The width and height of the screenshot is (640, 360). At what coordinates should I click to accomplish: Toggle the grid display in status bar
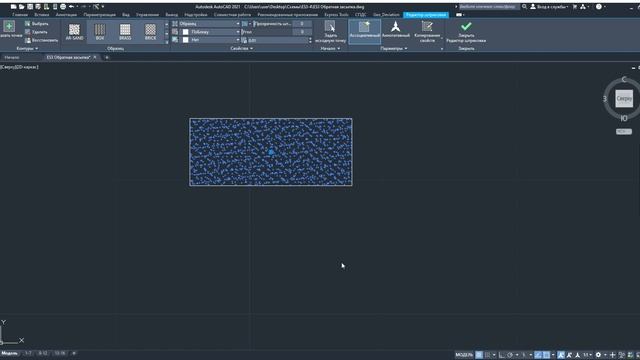(x=479, y=355)
